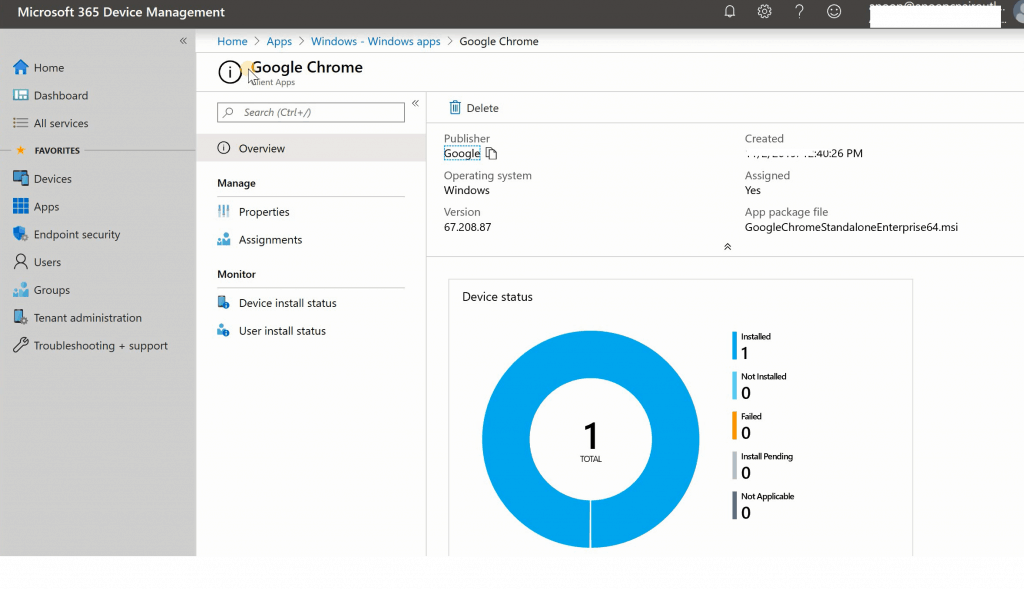Image resolution: width=1024 pixels, height=590 pixels.
Task: Open Troubleshooting + support
Action: click(x=101, y=346)
